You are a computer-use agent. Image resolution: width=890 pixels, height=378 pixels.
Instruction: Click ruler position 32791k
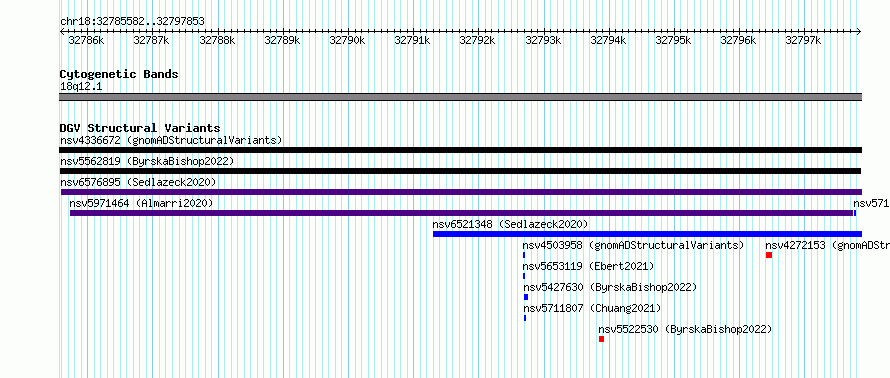pos(413,41)
